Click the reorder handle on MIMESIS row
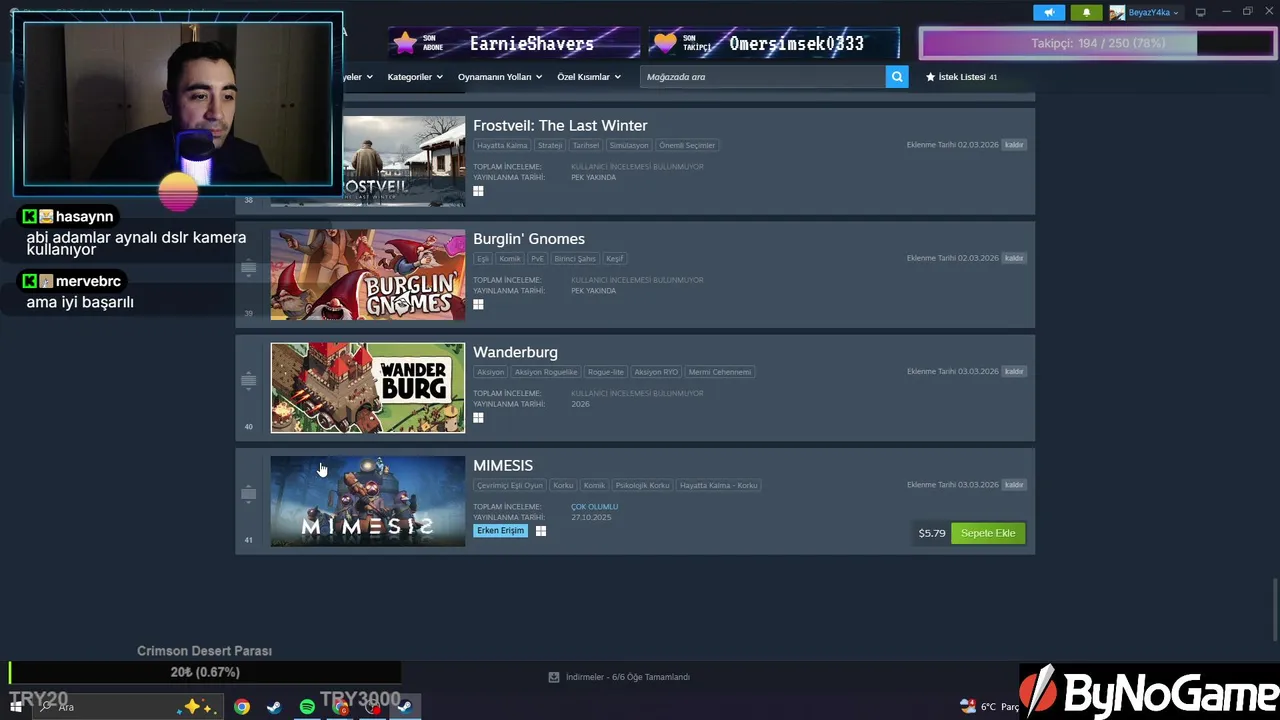Screen dimensions: 1280x720 click(249, 494)
